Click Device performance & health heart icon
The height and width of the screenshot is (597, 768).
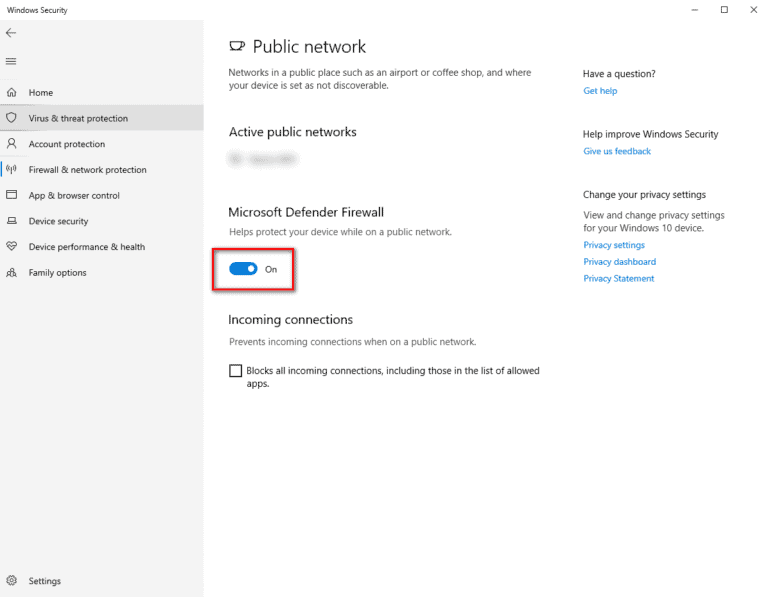(12, 247)
